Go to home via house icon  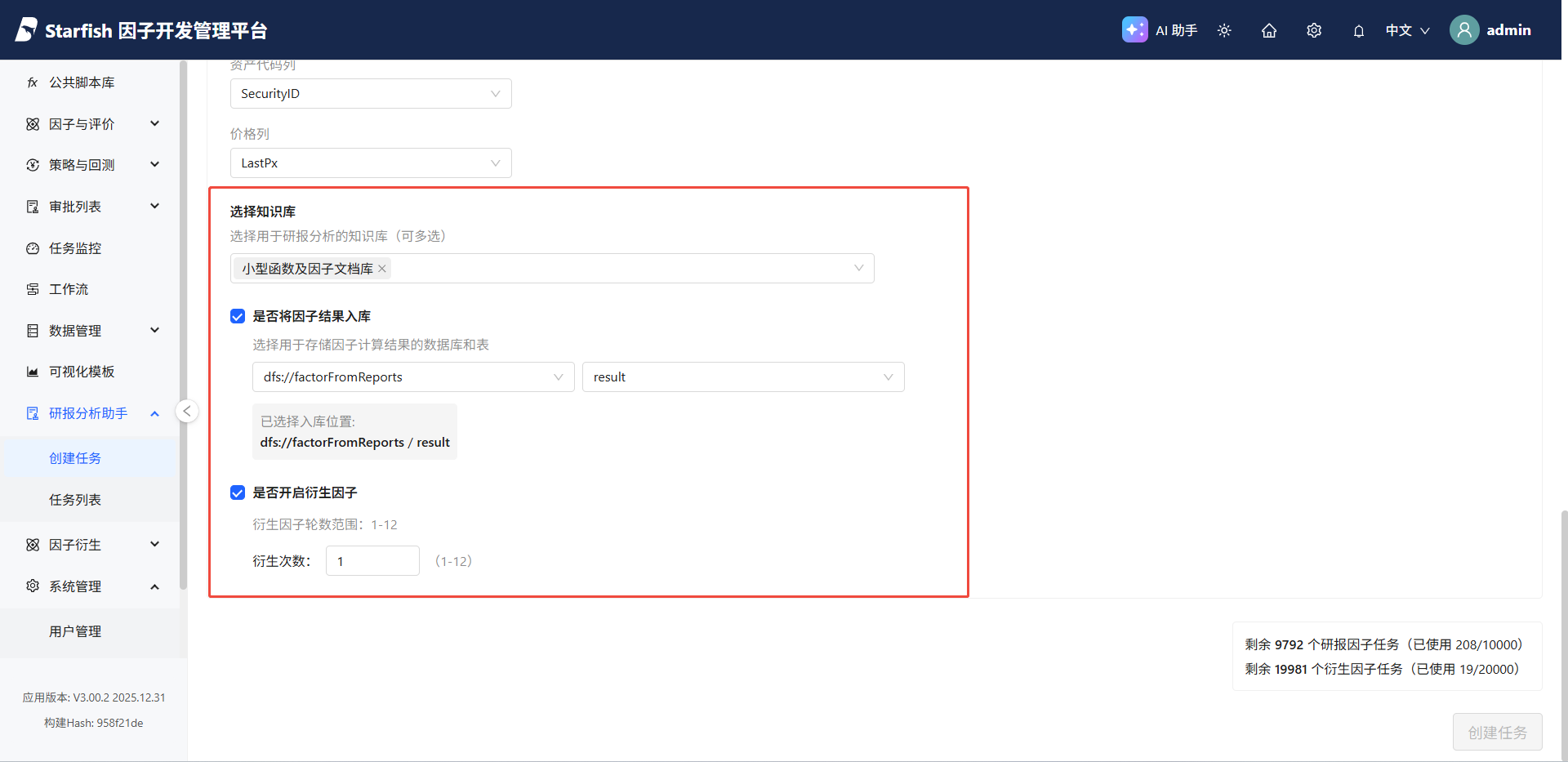pyautogui.click(x=1269, y=30)
